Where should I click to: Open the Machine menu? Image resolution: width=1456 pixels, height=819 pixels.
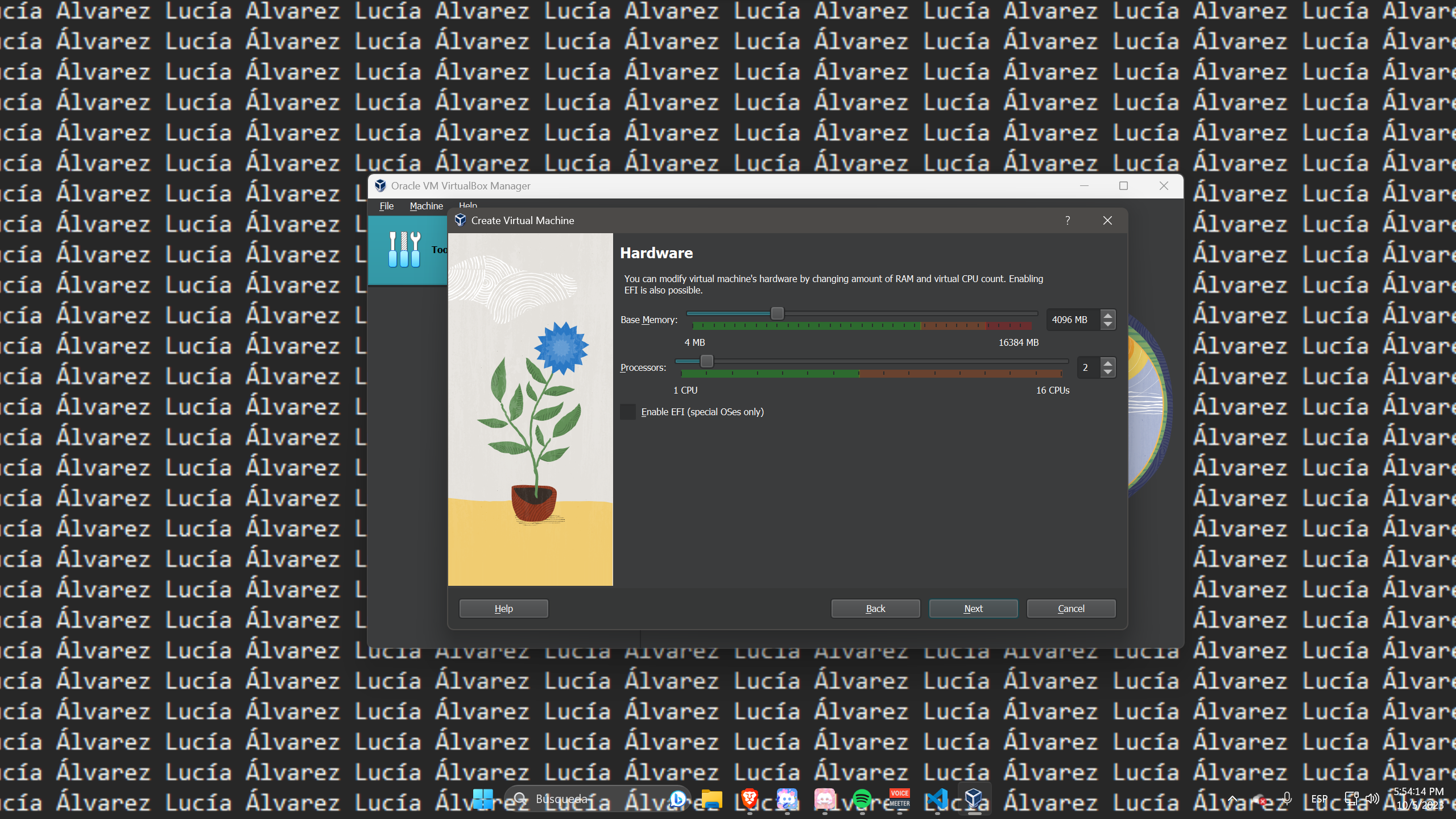(426, 206)
